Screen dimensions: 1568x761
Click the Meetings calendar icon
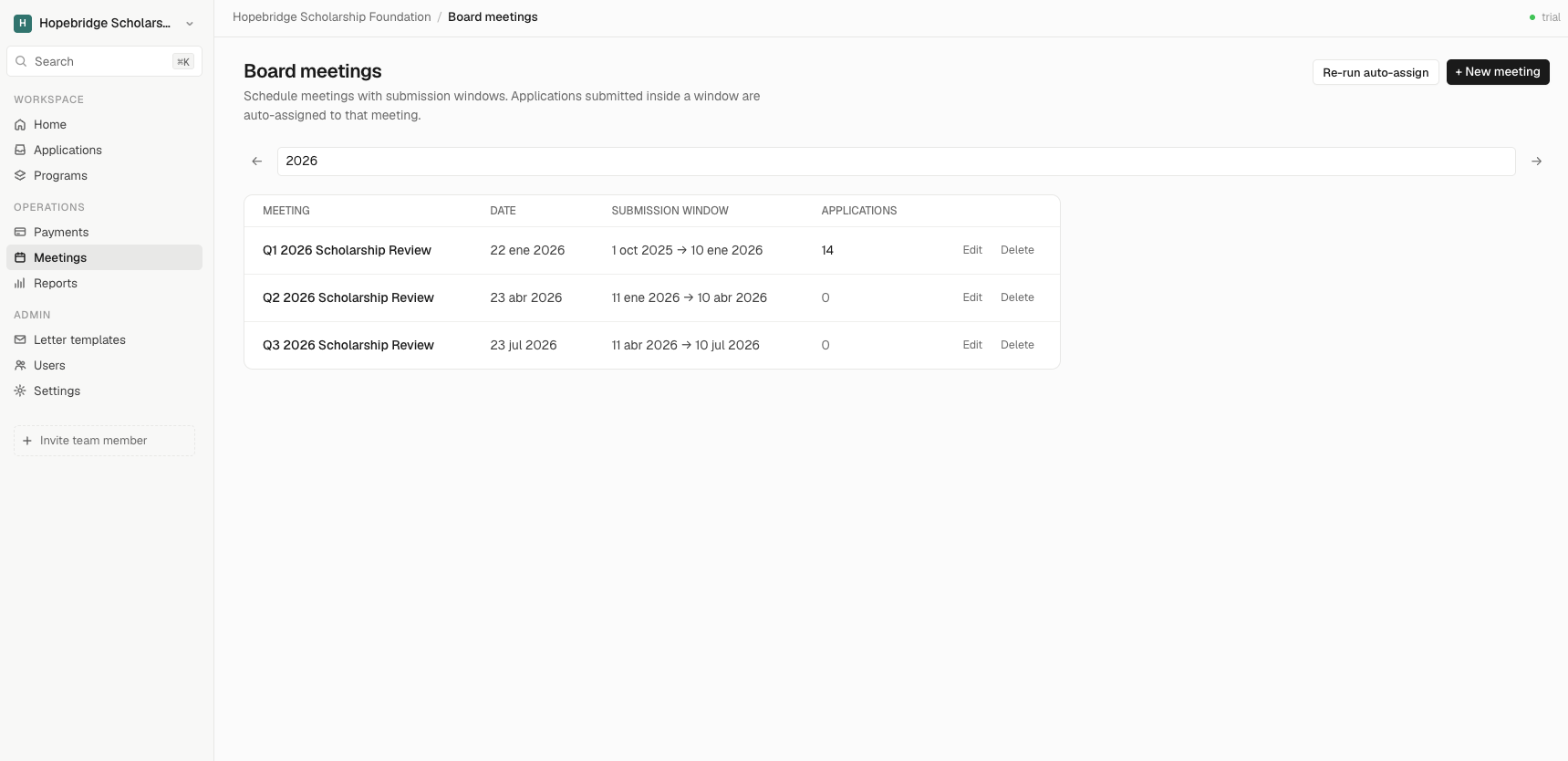coord(20,257)
